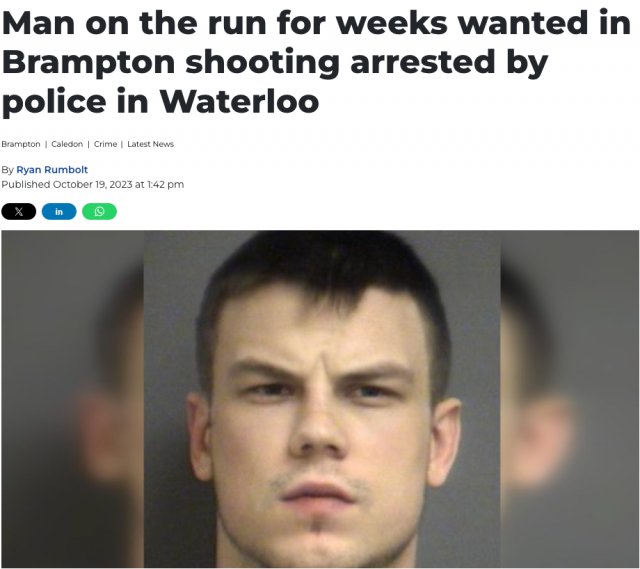Open the Caledon category link
The height and width of the screenshot is (569, 640).
[67, 144]
